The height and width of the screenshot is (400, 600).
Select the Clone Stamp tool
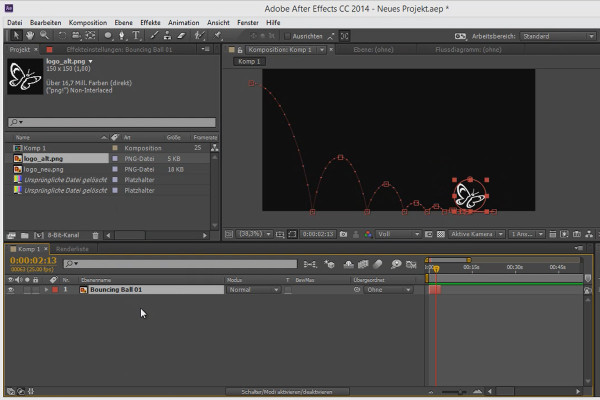point(167,36)
